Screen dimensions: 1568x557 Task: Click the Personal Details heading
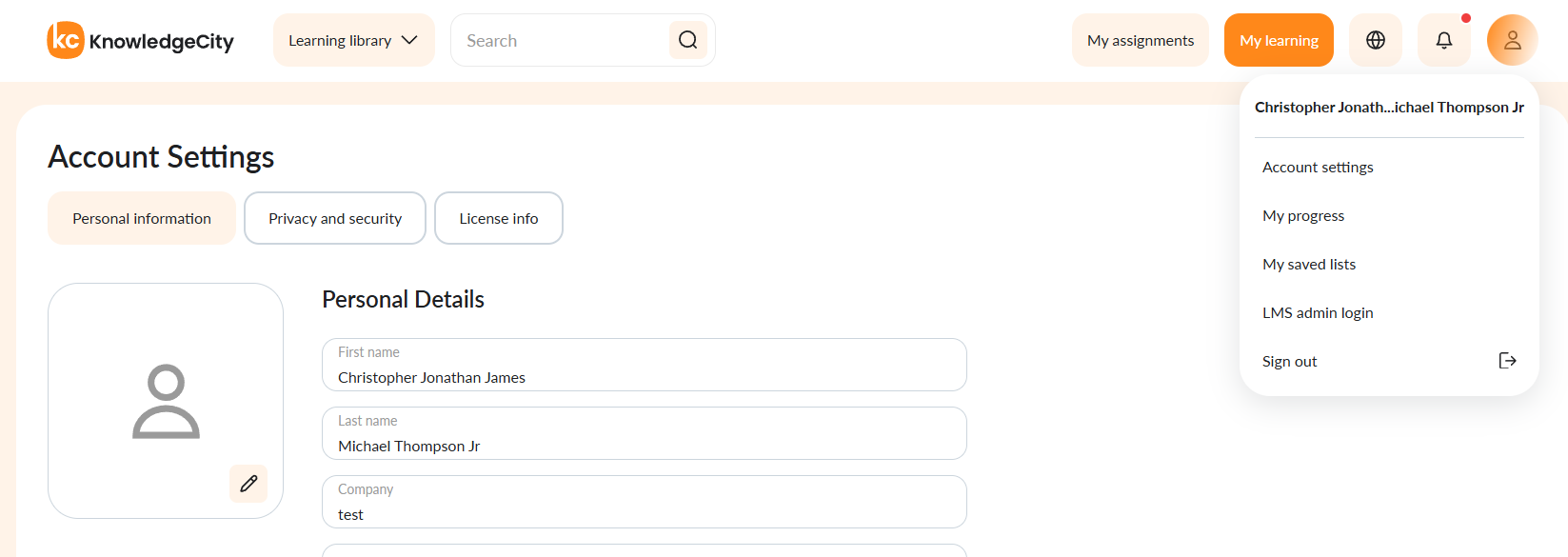point(403,299)
